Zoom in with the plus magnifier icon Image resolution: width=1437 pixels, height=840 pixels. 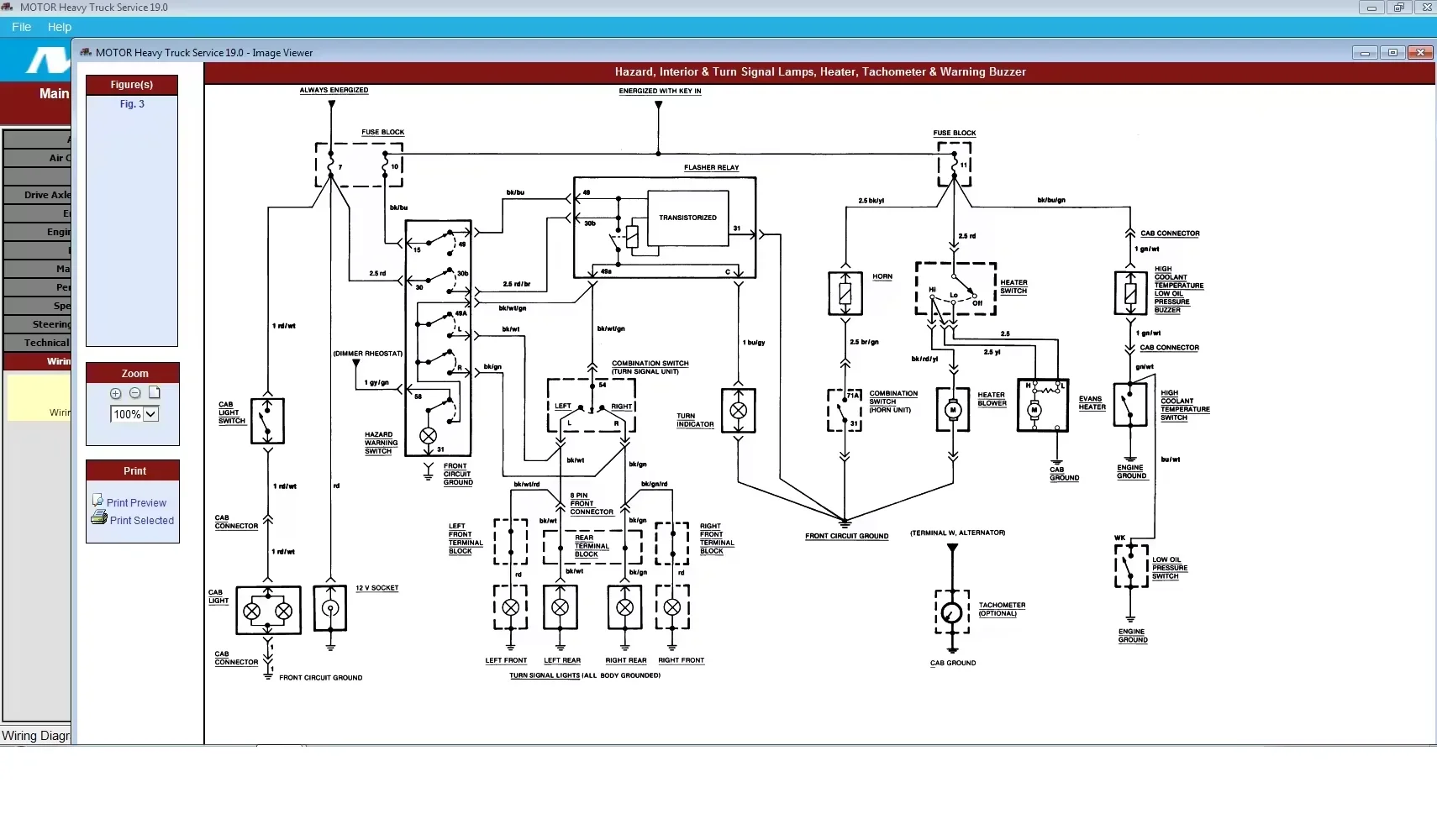pyautogui.click(x=116, y=393)
